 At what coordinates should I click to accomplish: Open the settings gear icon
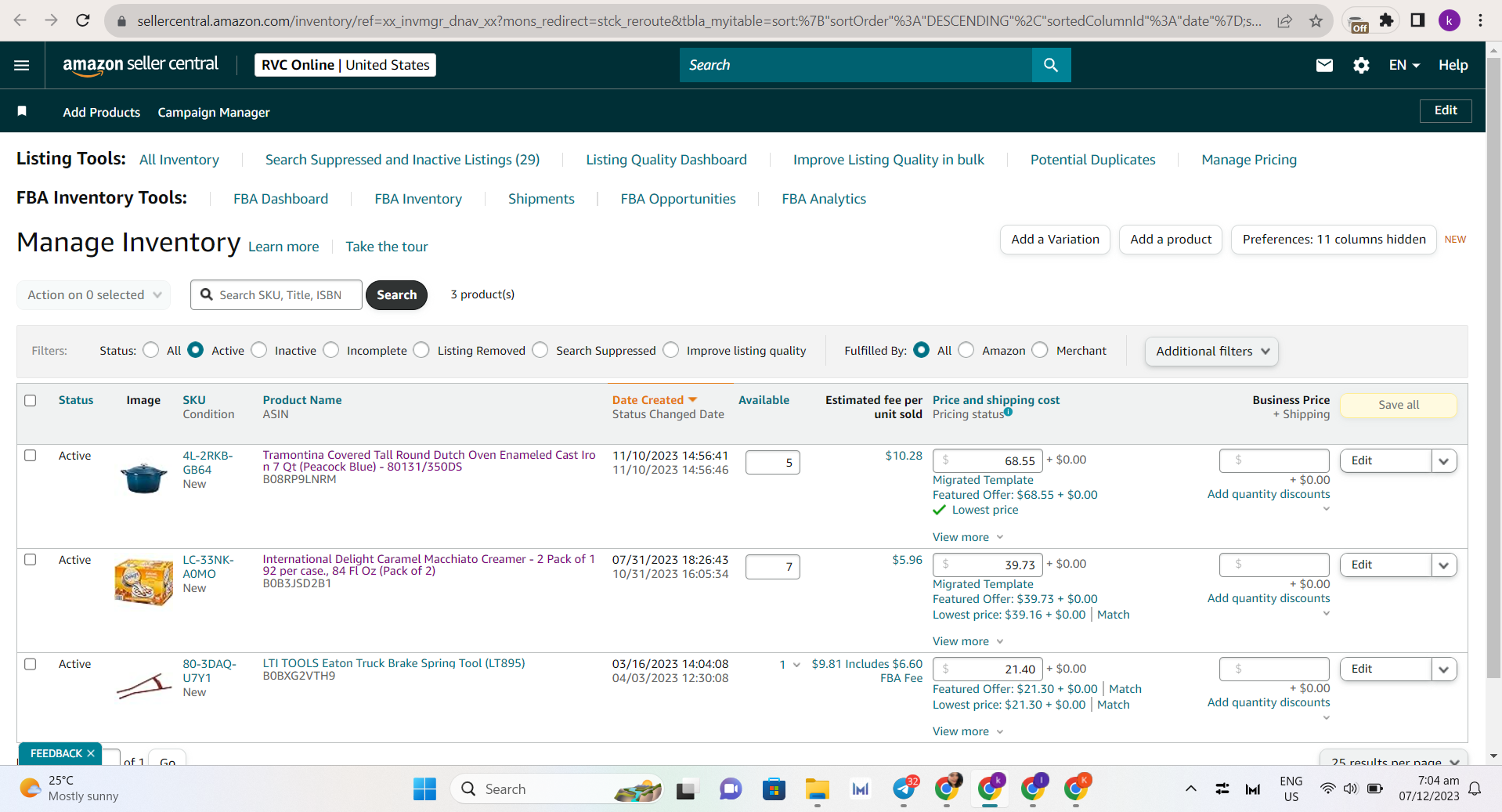pos(1361,65)
